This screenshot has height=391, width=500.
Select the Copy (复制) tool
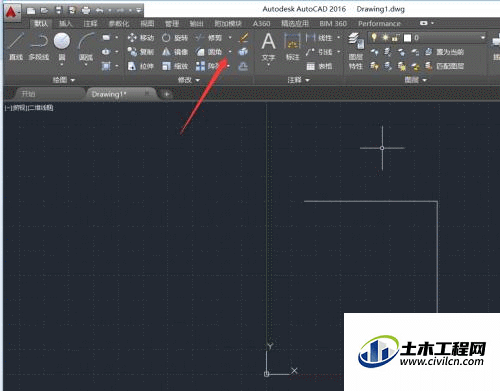coord(140,52)
